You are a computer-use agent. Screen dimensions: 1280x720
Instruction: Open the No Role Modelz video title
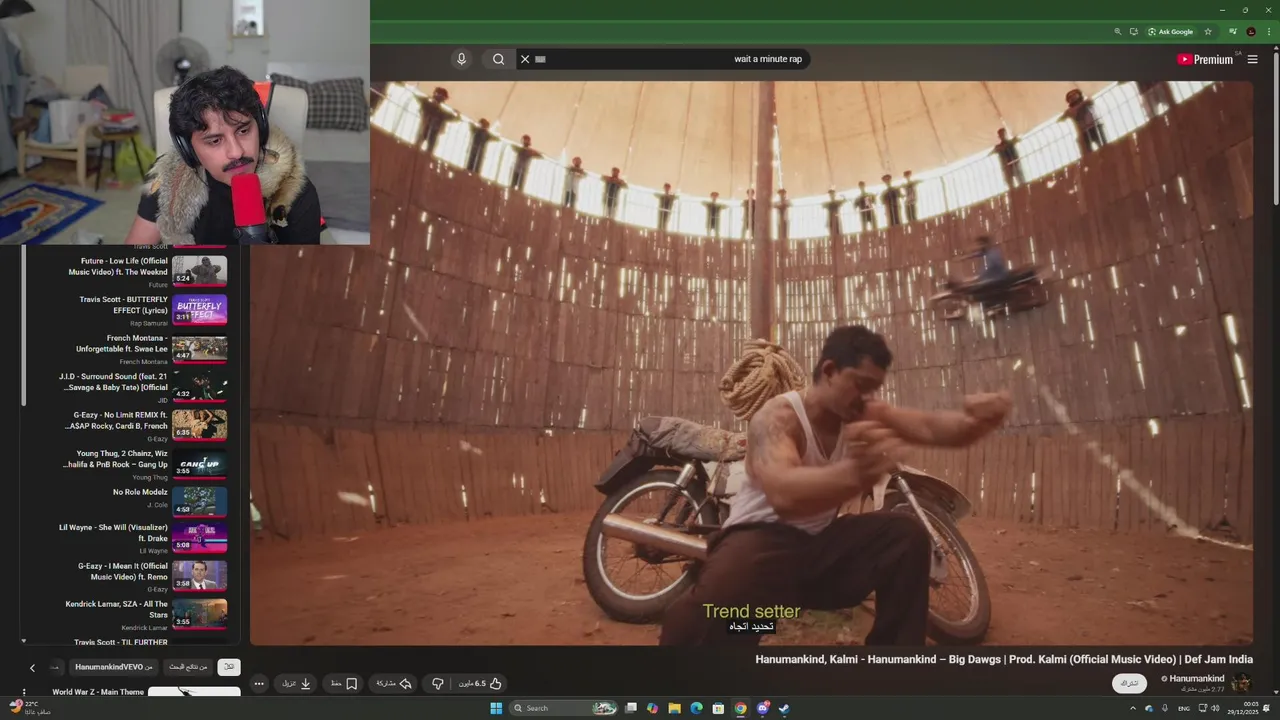[x=140, y=492]
